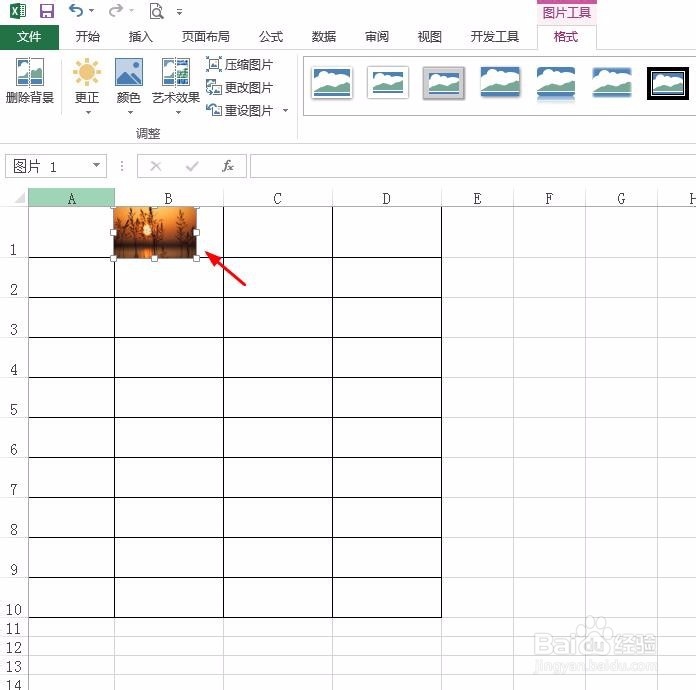
Task: Open the Undo history dropdown arrow
Action: 91,11
